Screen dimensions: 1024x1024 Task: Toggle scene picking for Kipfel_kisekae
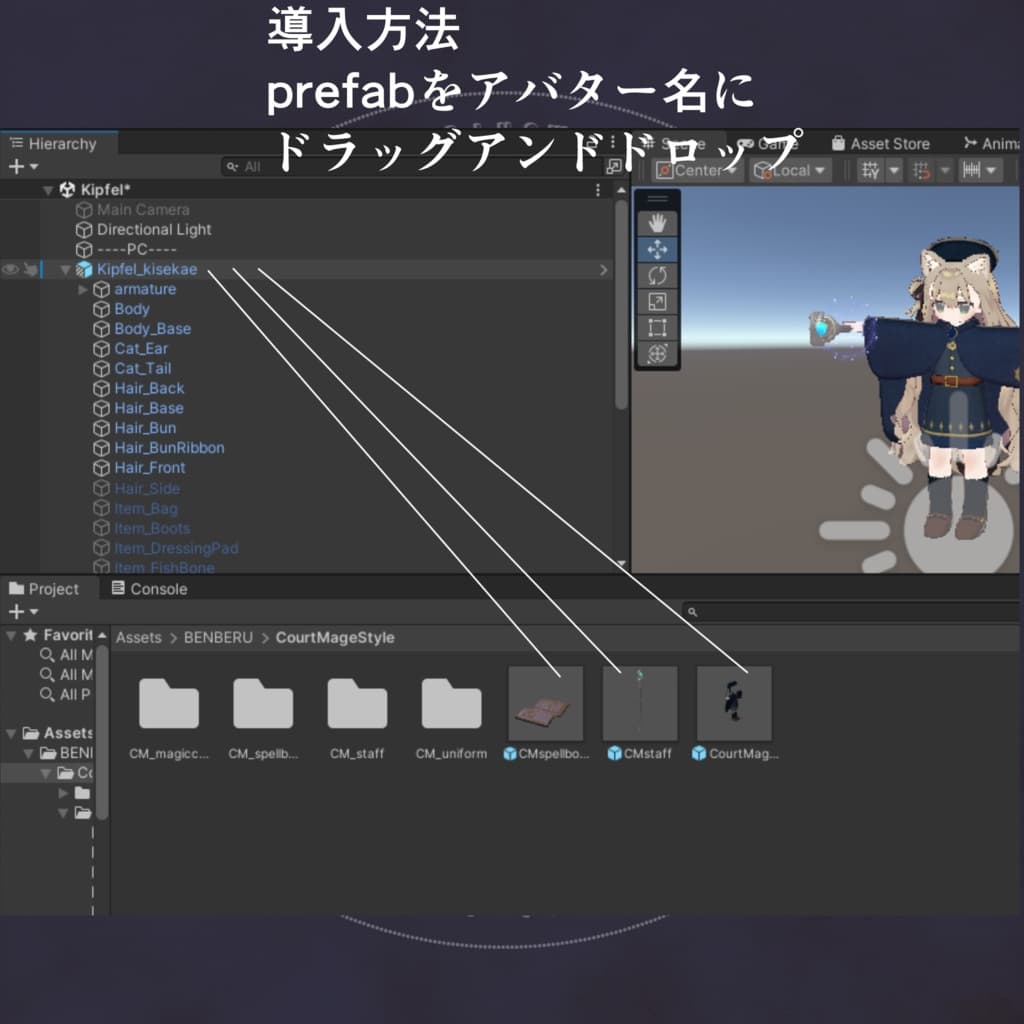point(31,269)
